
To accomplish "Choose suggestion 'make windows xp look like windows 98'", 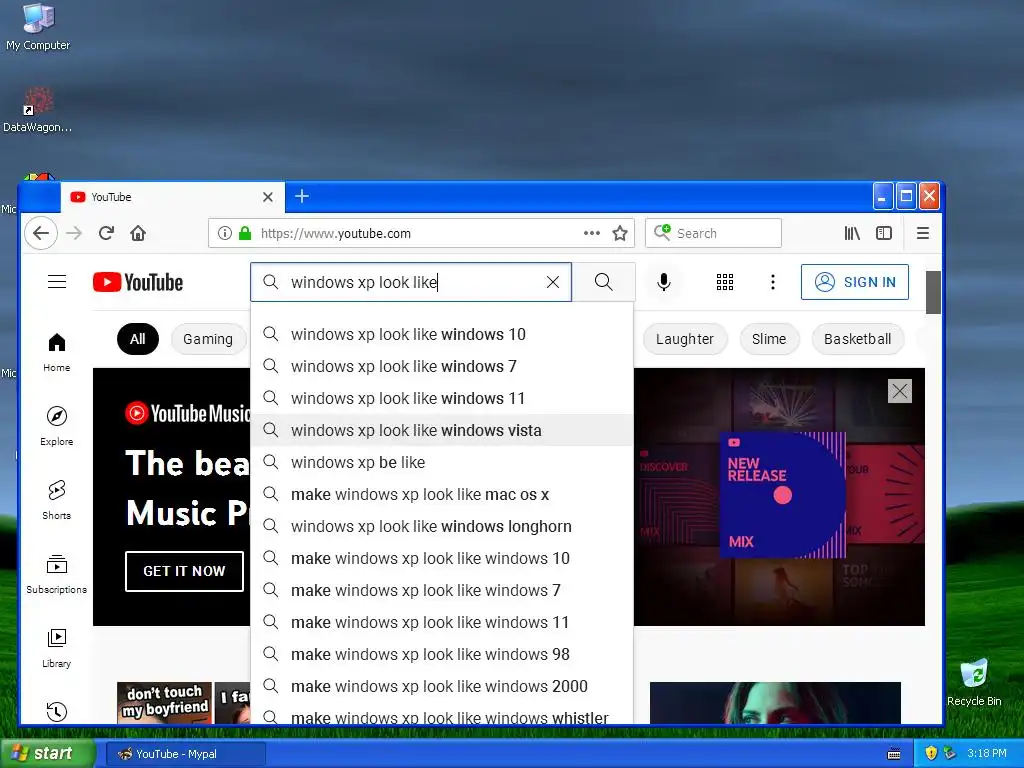I will tap(441, 654).
